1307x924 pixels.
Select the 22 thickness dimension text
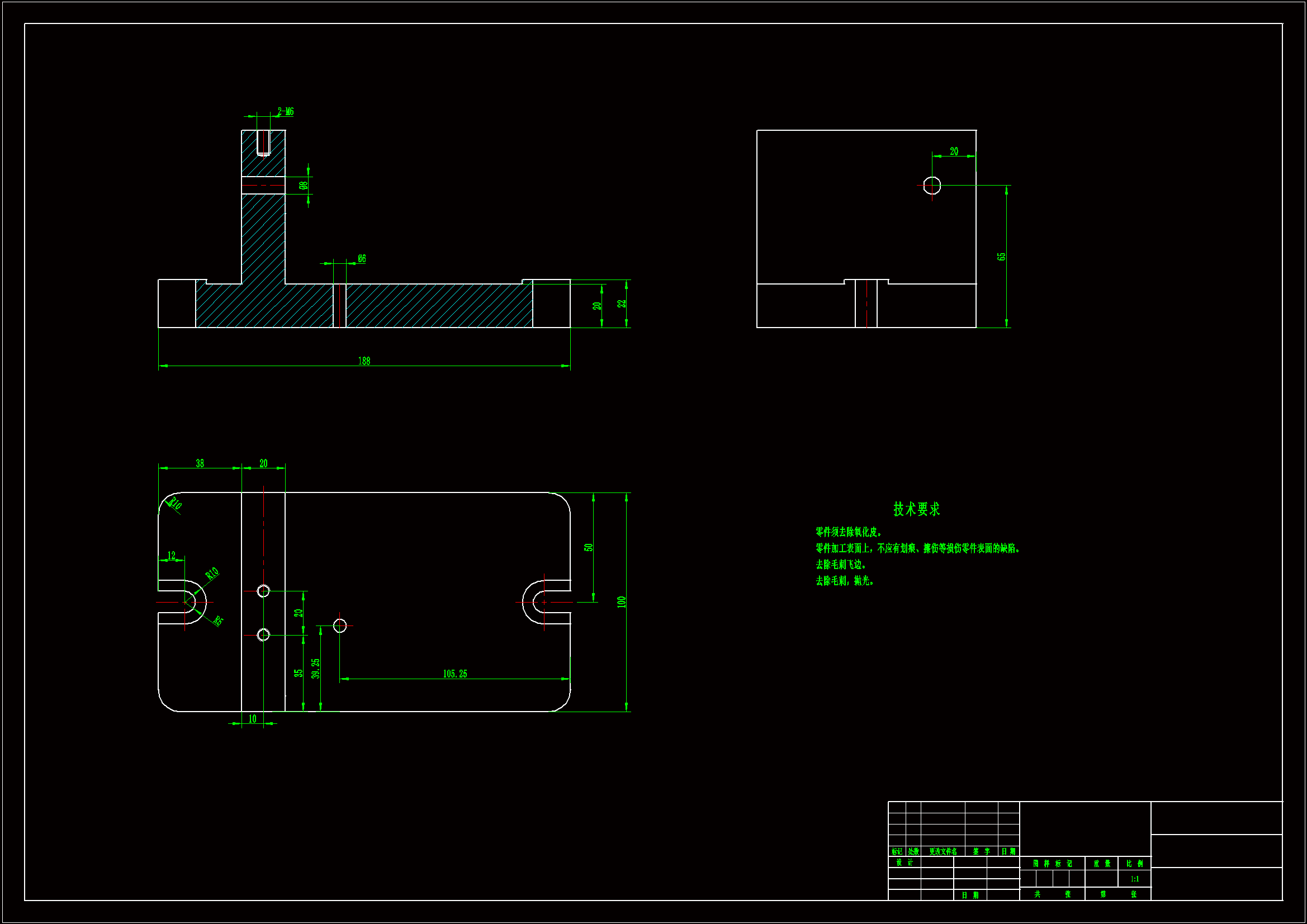(622, 304)
